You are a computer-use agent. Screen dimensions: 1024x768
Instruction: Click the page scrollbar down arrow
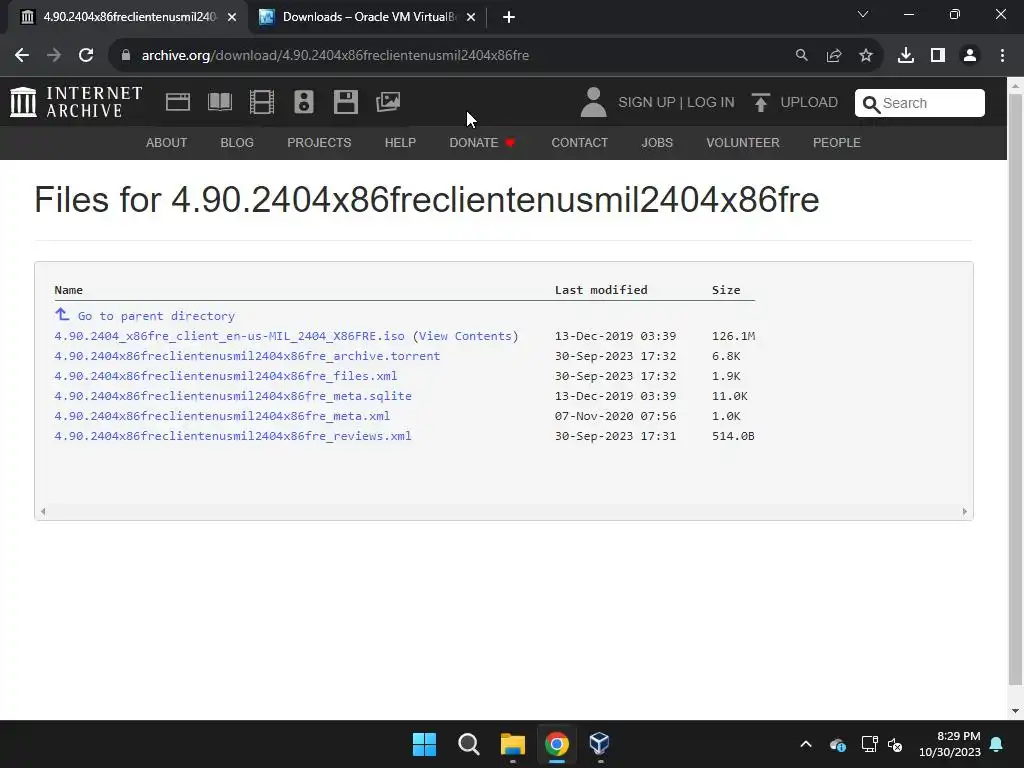pos(1015,711)
